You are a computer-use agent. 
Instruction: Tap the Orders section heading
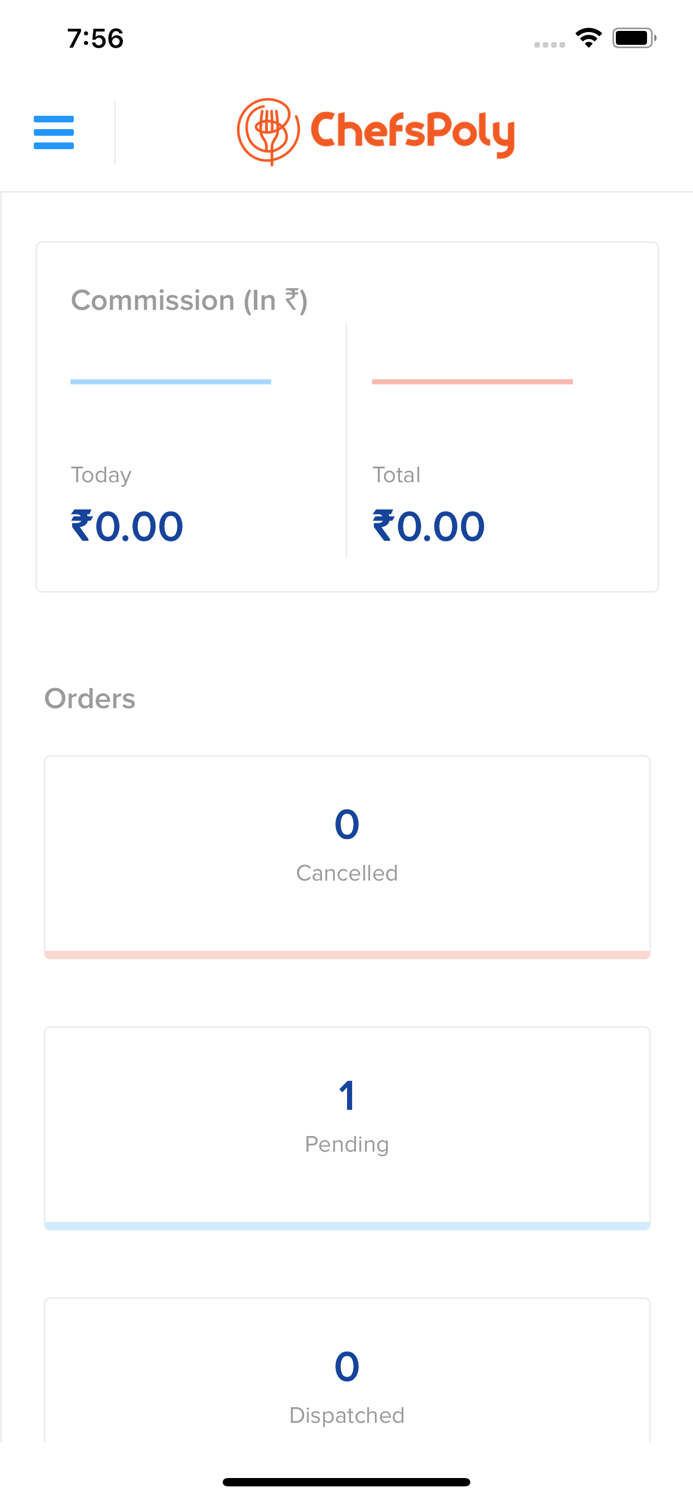(90, 698)
